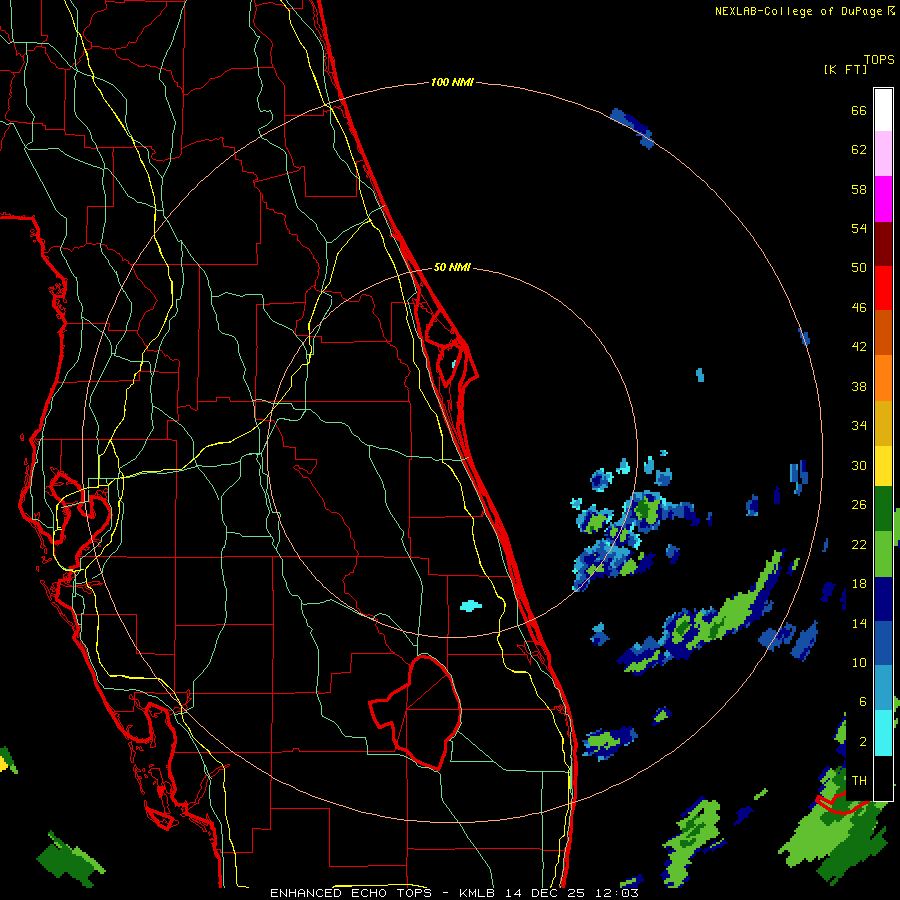The height and width of the screenshot is (900, 900).
Task: Click the 66 legend value
Action: click(x=859, y=111)
